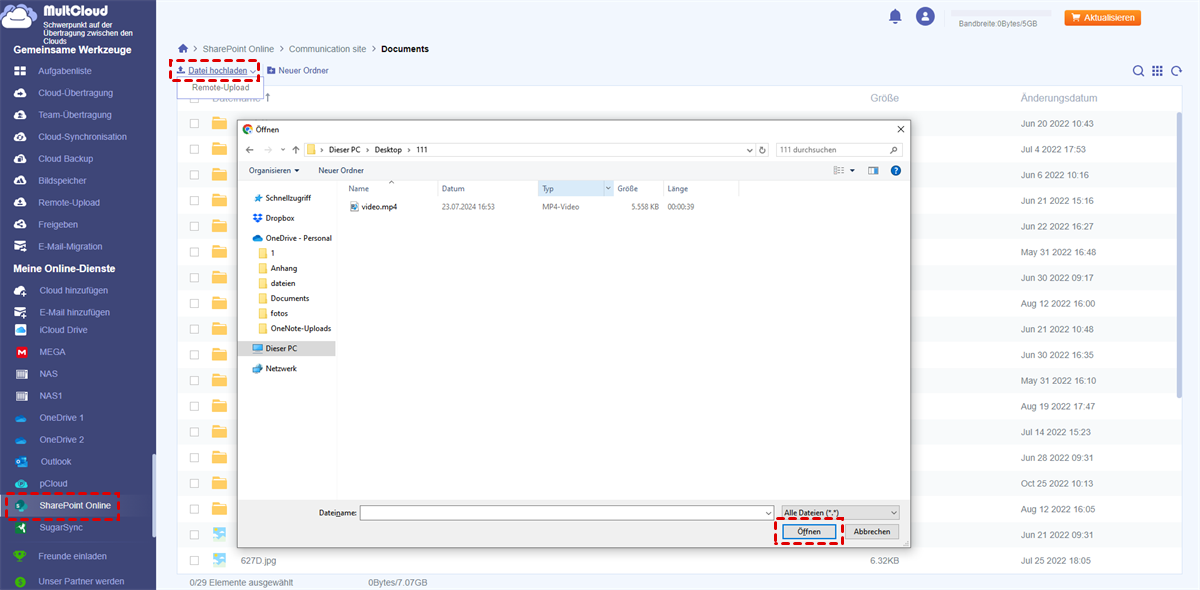Go to the home breadcrumb icon
Screen dimensions: 1200x590
tap(182, 48)
